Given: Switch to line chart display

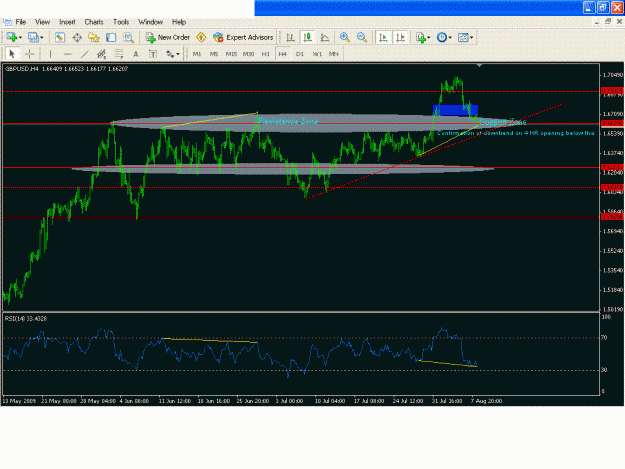Looking at the screenshot, I should tap(325, 37).
